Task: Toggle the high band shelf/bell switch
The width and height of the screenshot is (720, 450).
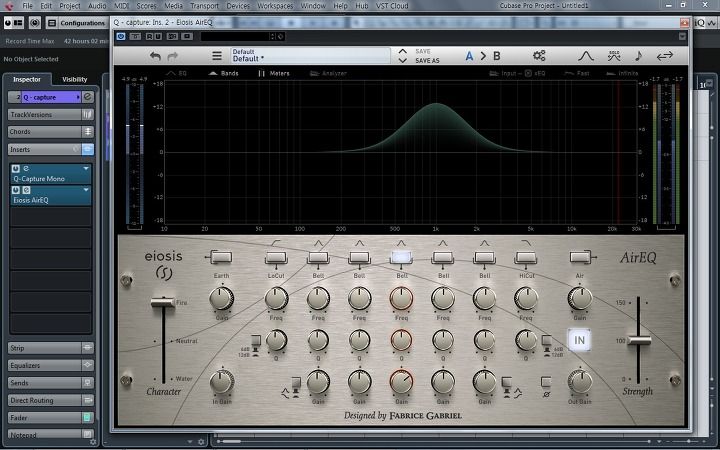Action: coord(506,383)
